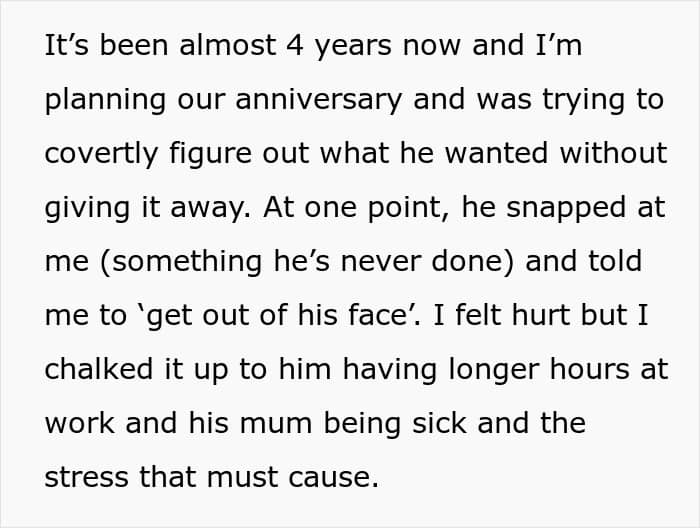700x528 pixels.
Task: Click the word 'chalked' in the paragraph
Action: [x=99, y=369]
